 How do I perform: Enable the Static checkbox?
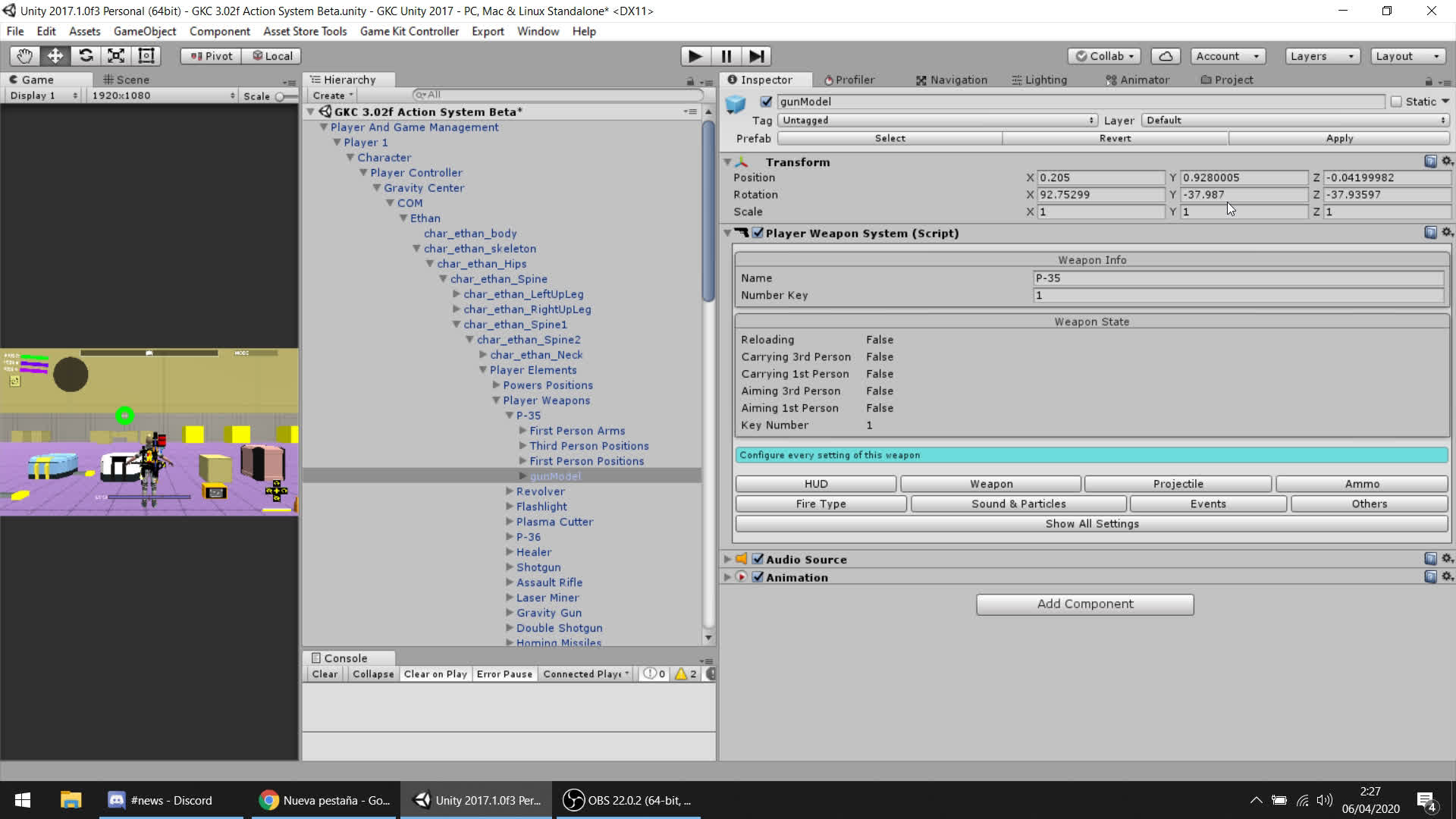tap(1396, 102)
